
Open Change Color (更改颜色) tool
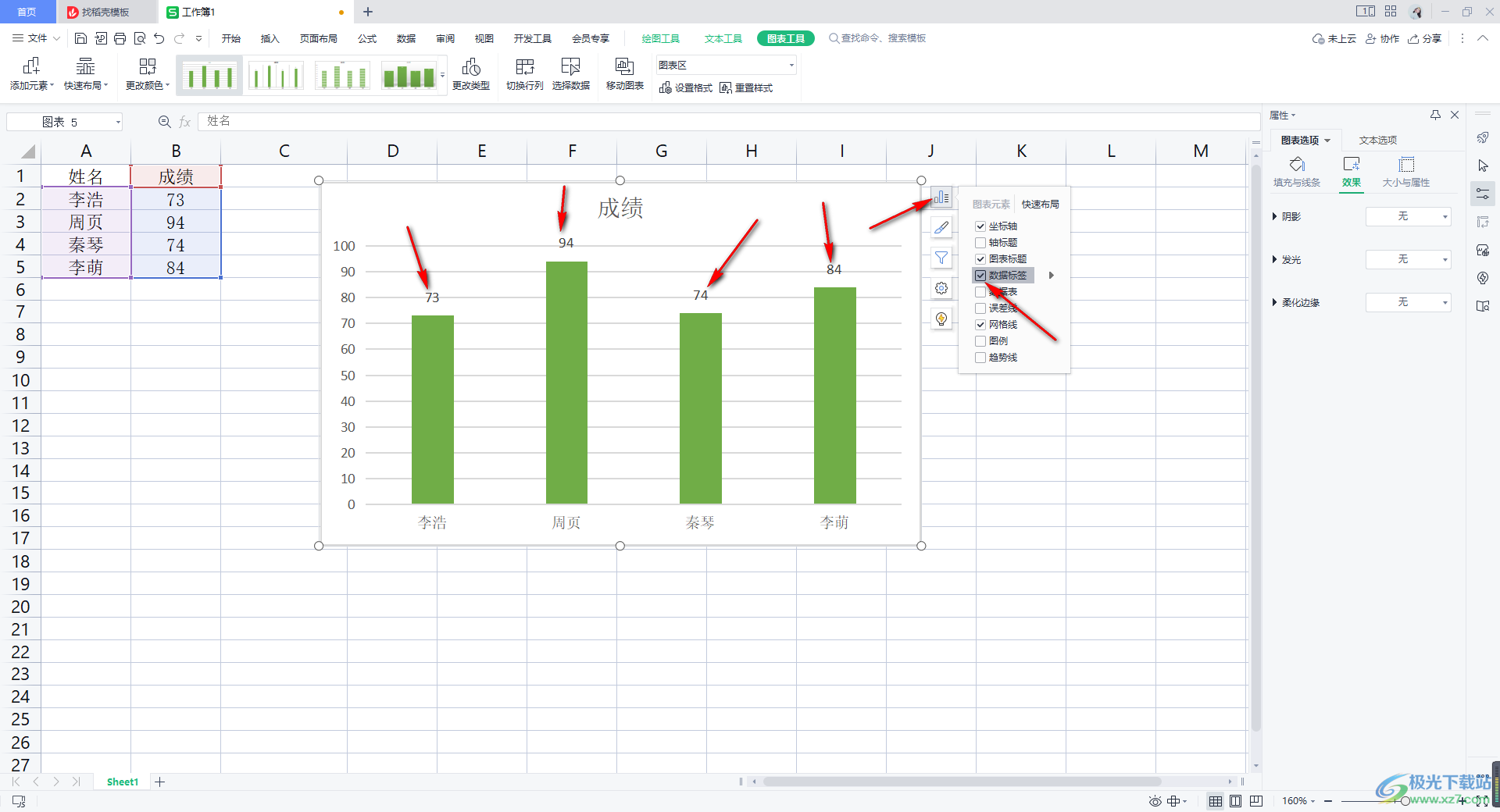coord(148,74)
